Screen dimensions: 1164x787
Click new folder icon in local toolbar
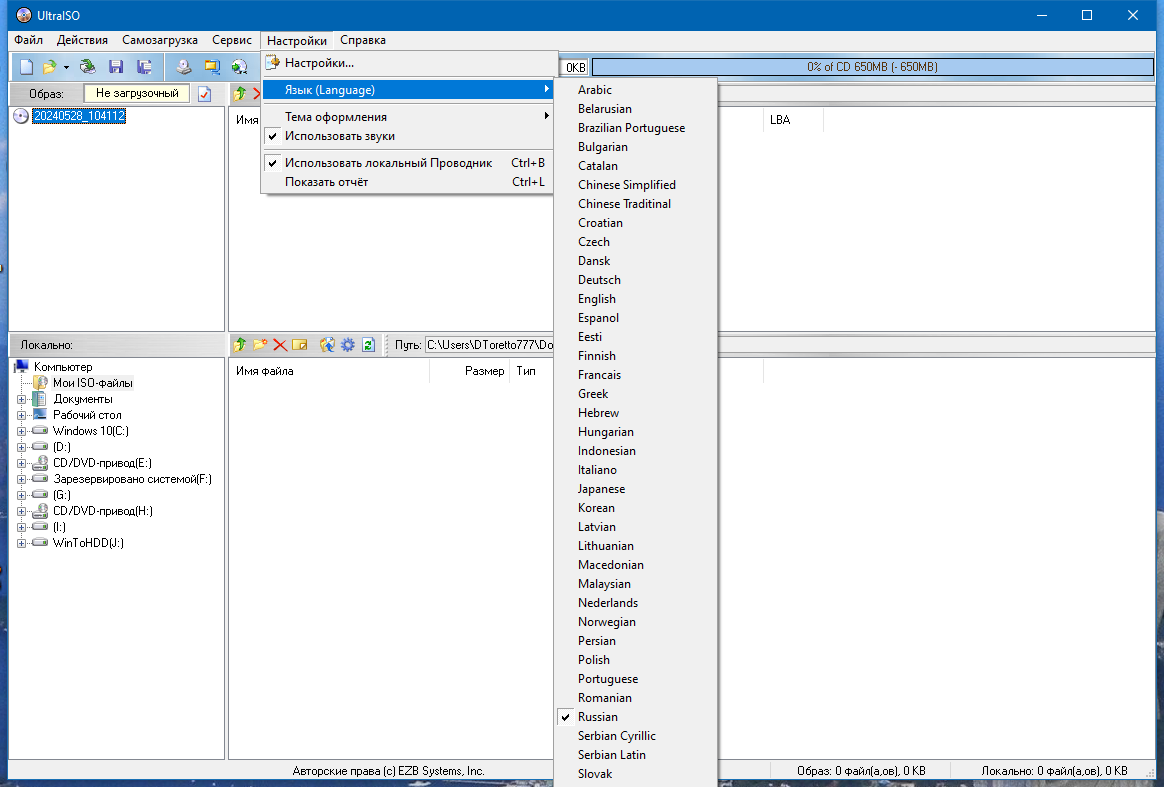pos(260,345)
